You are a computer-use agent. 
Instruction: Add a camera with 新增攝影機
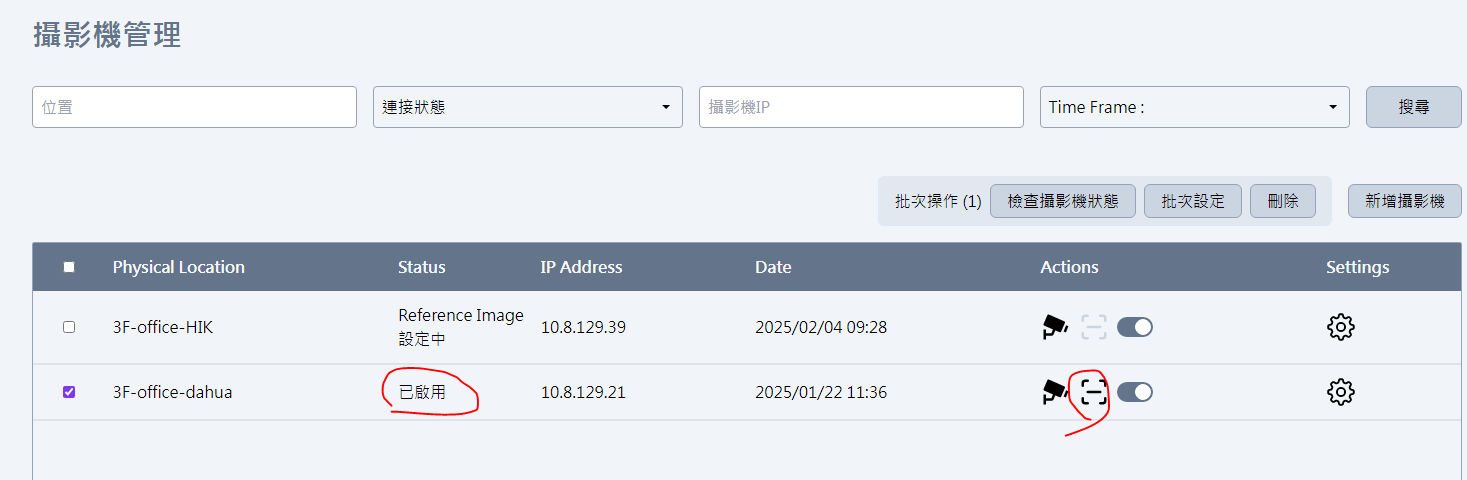coord(1404,201)
